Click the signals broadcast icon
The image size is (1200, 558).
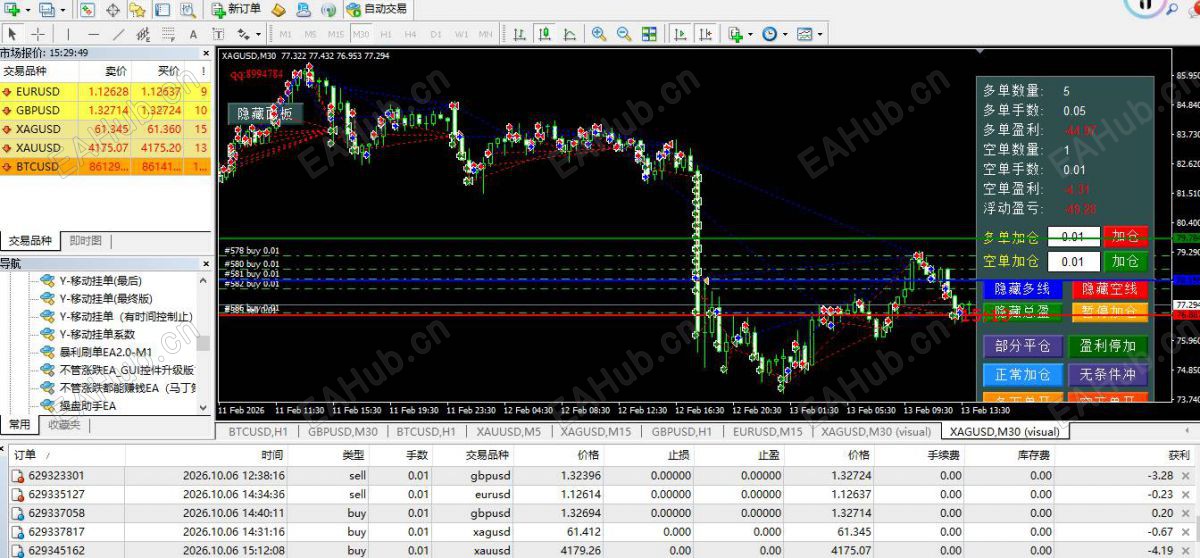(x=328, y=9)
